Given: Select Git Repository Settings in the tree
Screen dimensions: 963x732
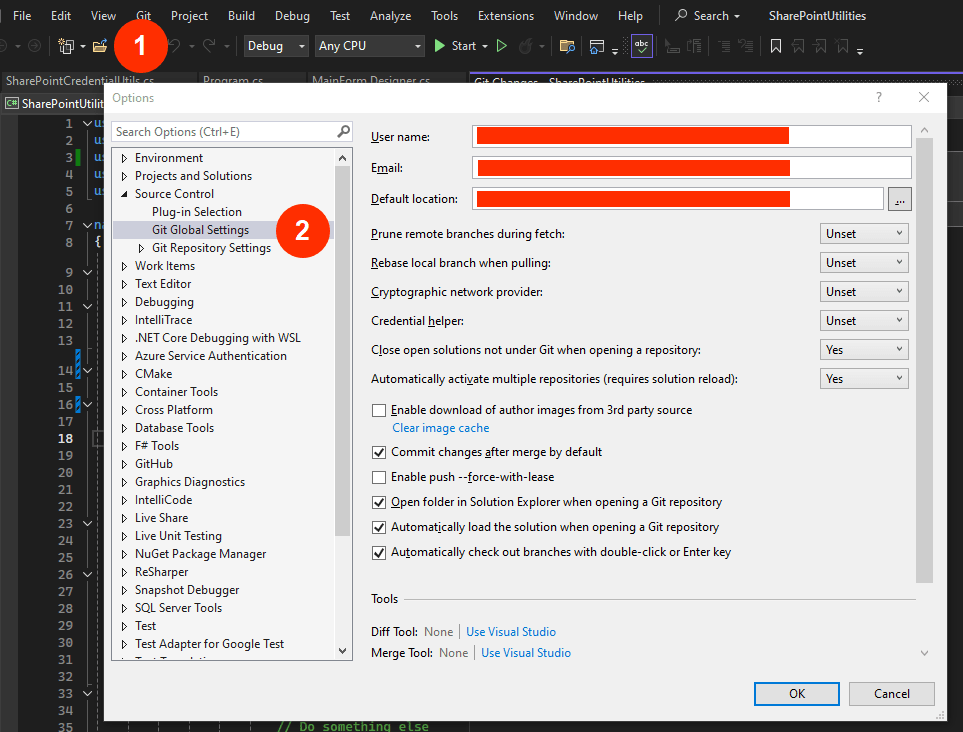Looking at the screenshot, I should point(211,248).
